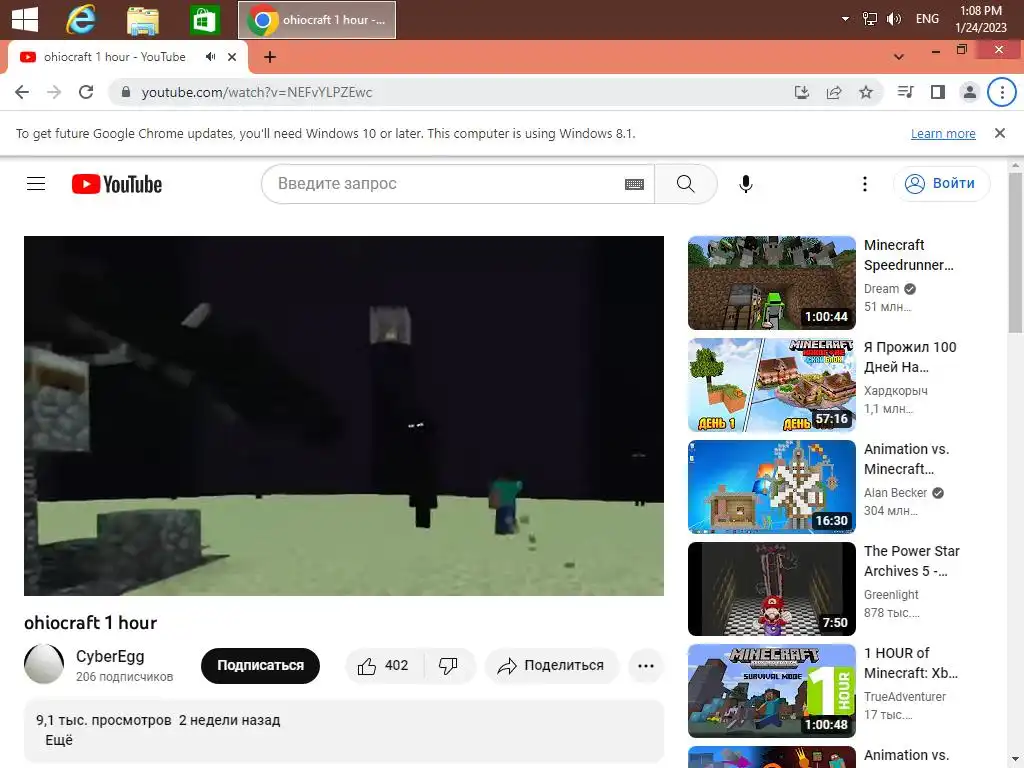
Task: Reload the YouTube page
Action: point(86,92)
